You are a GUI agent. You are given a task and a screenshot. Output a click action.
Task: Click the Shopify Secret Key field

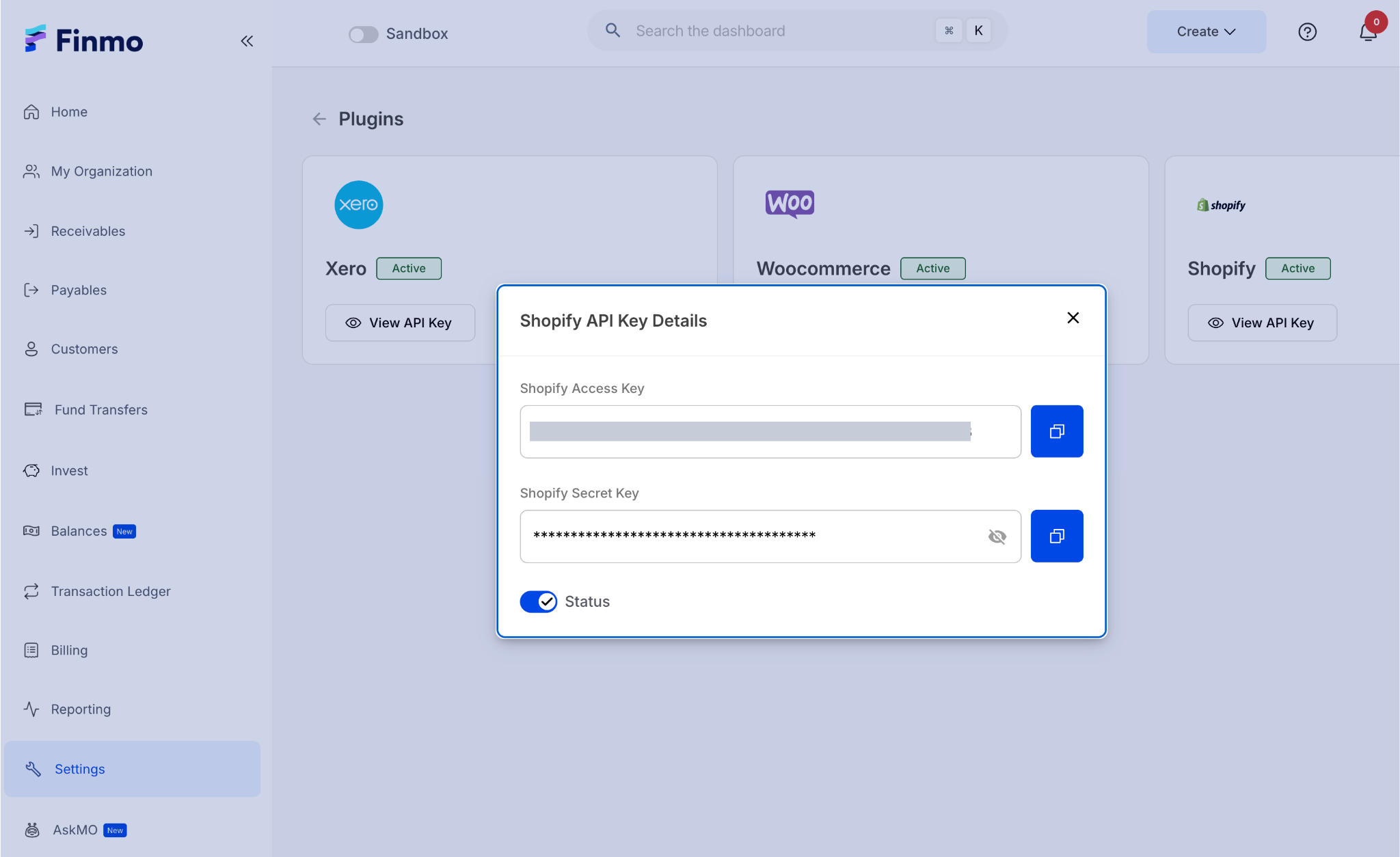(770, 536)
